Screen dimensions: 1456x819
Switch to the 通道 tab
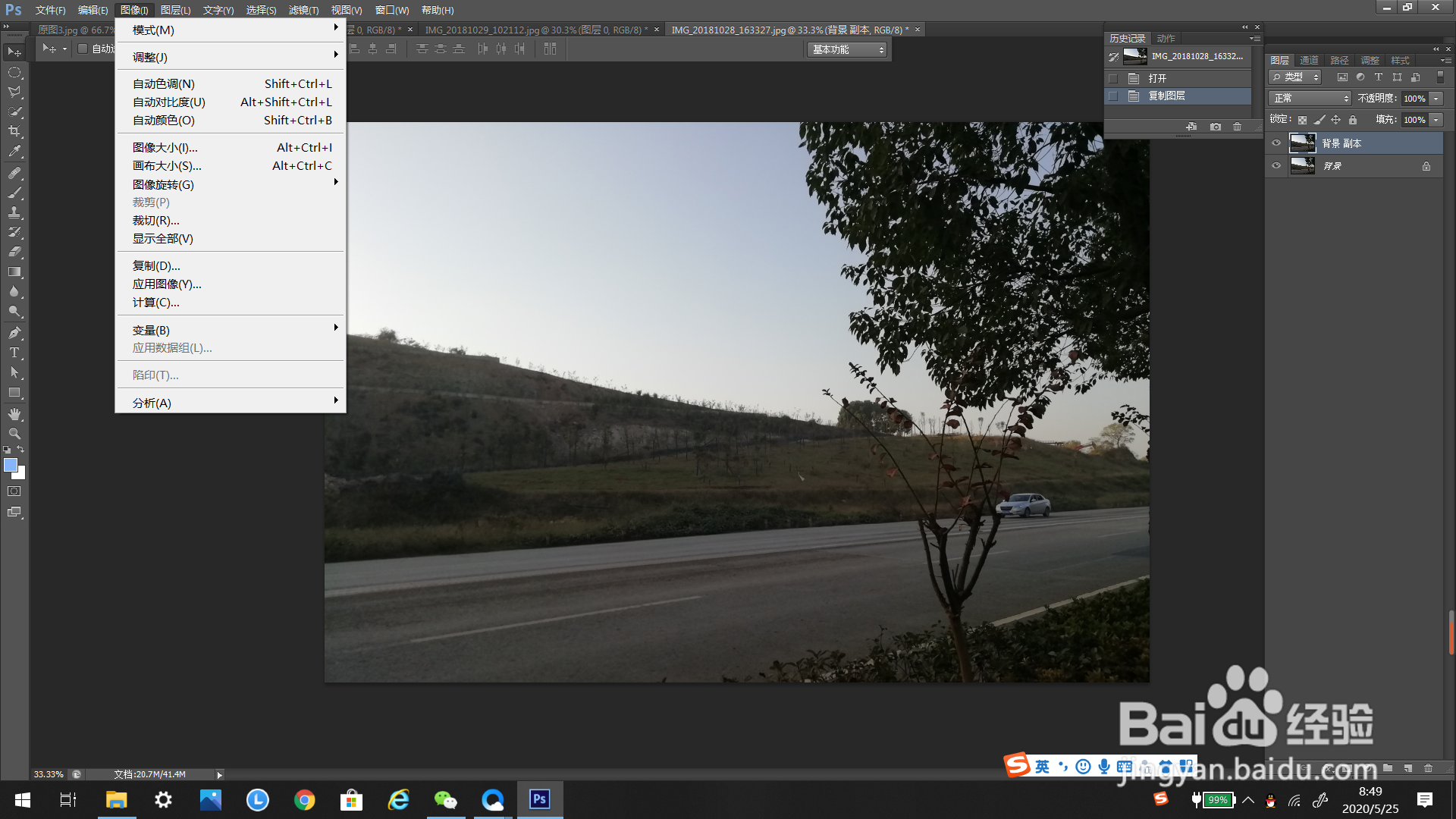coord(1309,60)
